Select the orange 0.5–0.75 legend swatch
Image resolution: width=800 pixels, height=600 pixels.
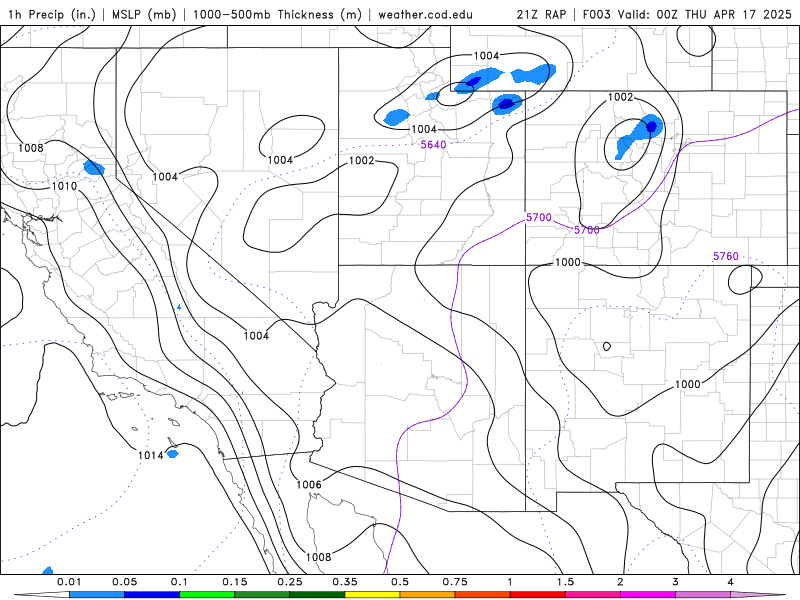point(428,595)
